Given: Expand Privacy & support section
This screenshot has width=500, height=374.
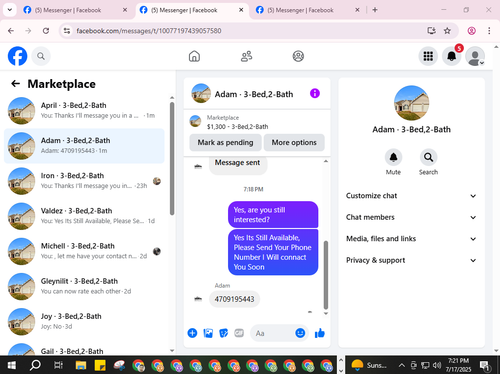Looking at the screenshot, I should point(411,260).
